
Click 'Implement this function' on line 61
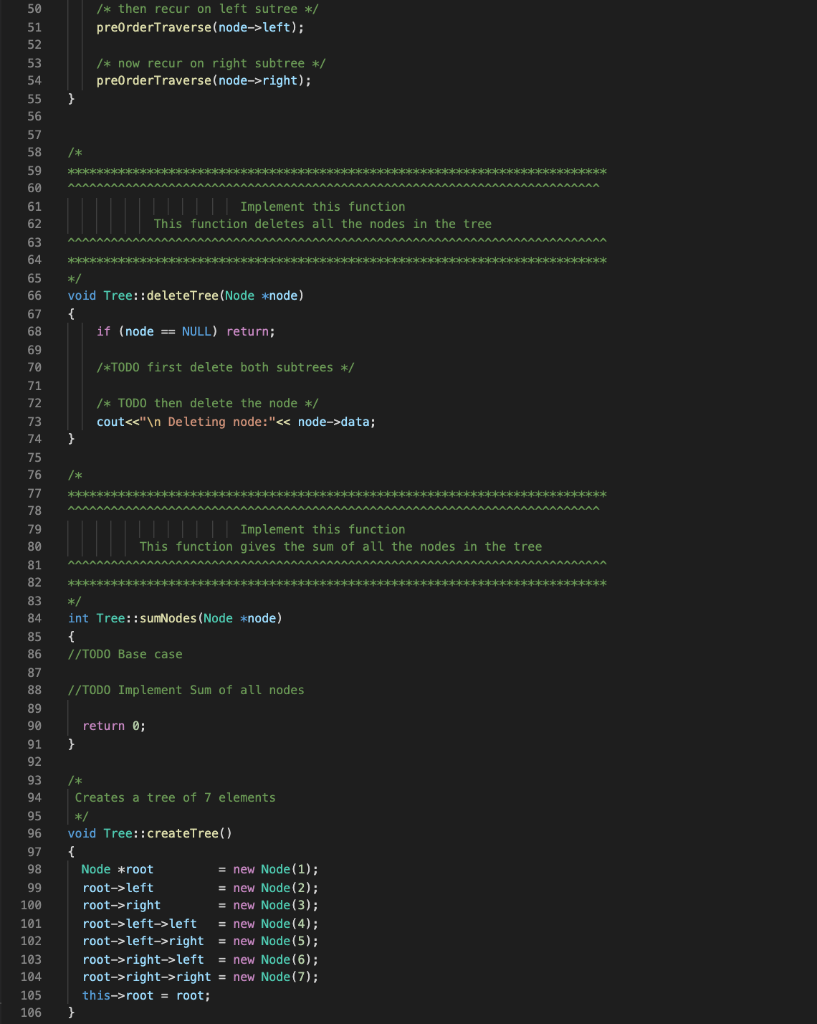tap(323, 207)
